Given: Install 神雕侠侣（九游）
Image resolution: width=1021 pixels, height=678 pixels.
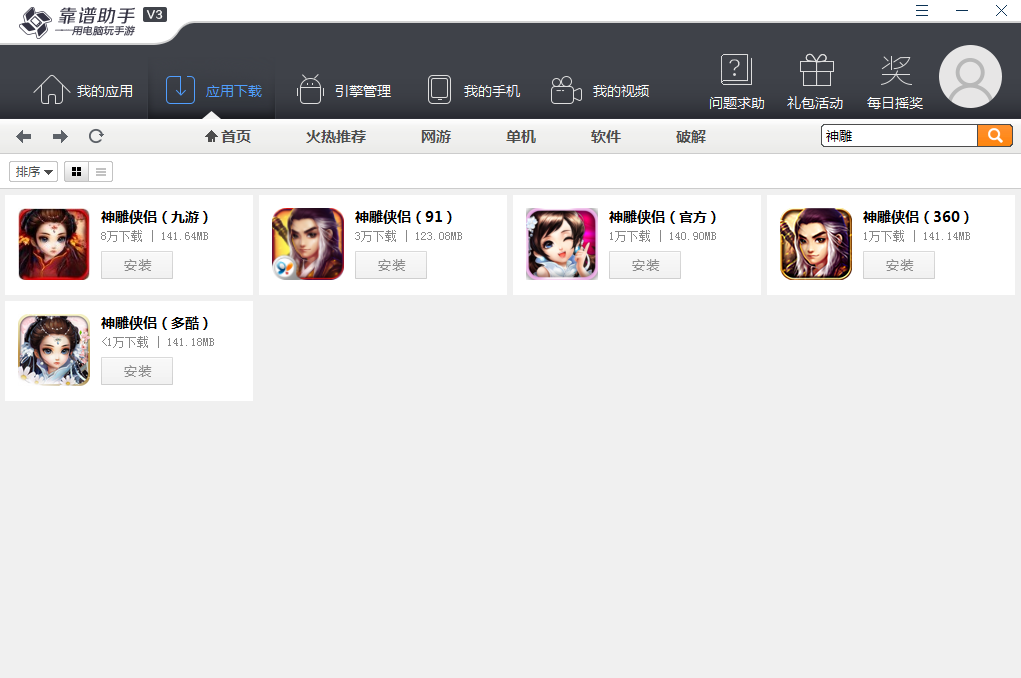Looking at the screenshot, I should coord(137,265).
